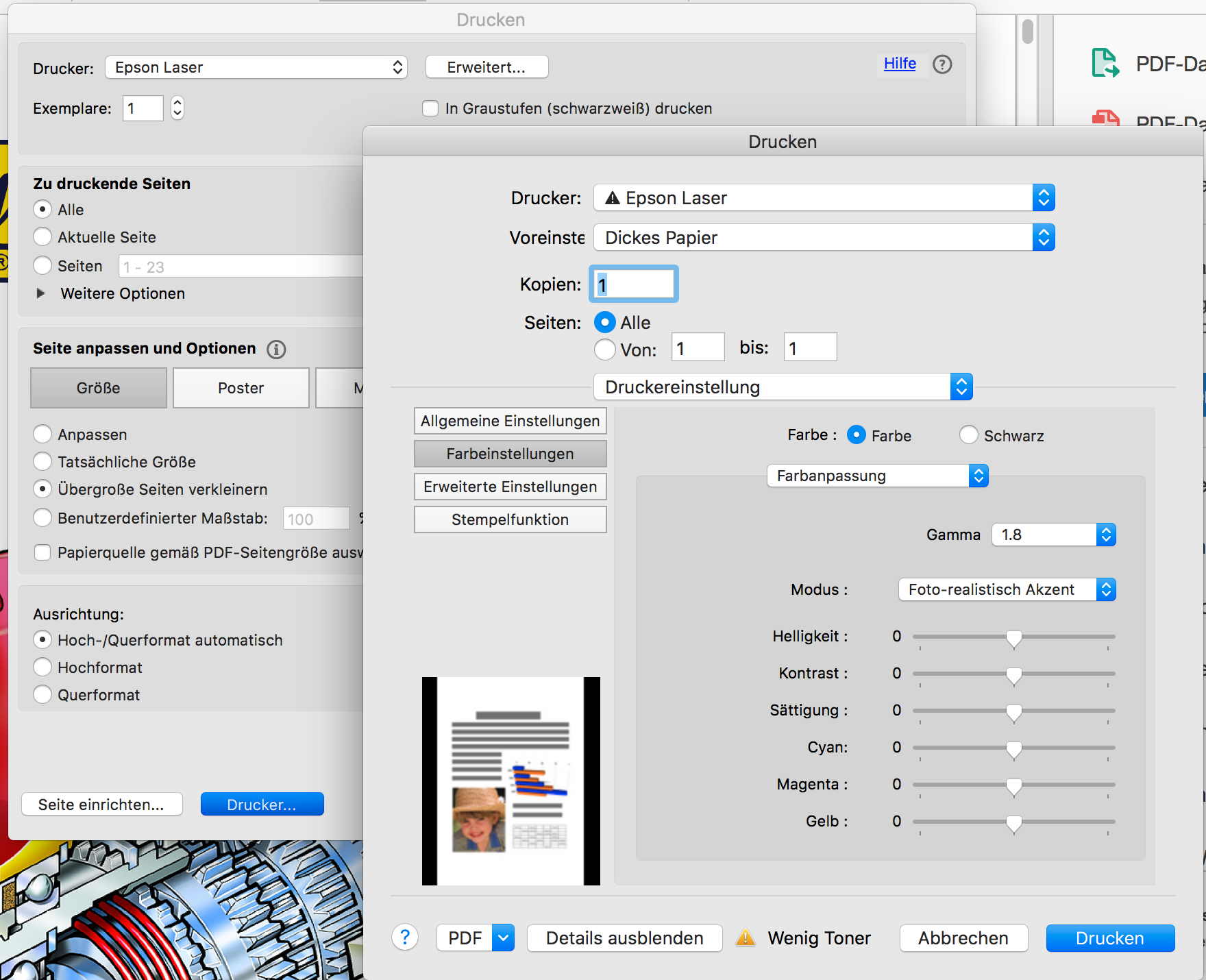1206x980 pixels.
Task: Open the Stempelfunktion settings tab
Action: (x=510, y=519)
